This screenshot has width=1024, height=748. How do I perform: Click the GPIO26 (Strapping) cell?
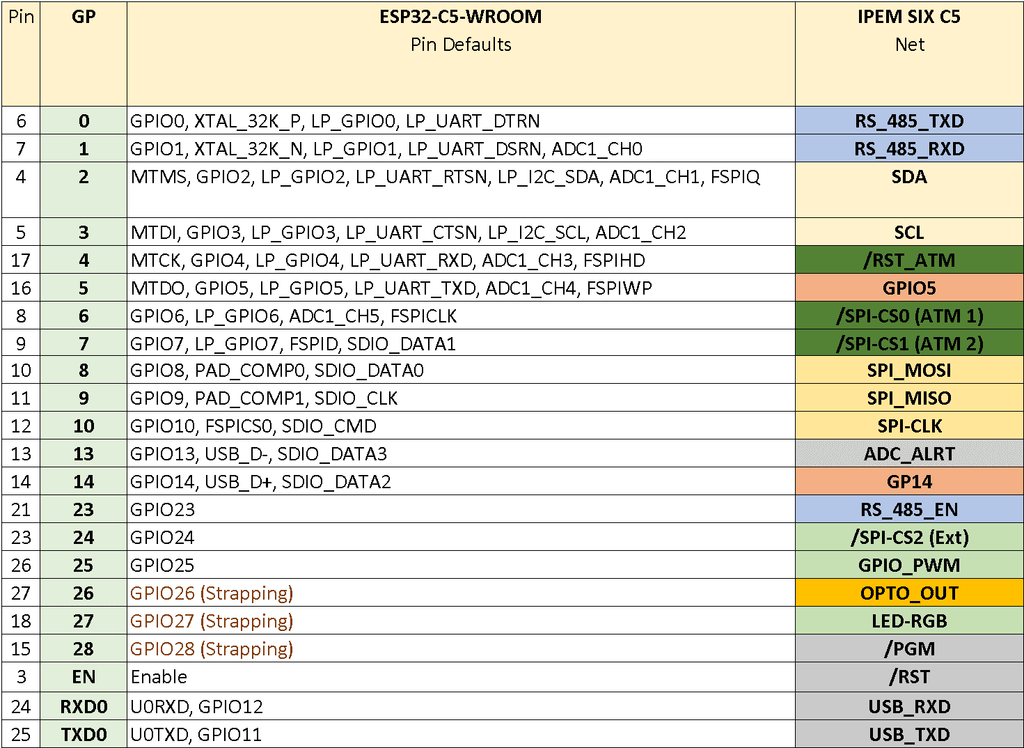(x=461, y=593)
